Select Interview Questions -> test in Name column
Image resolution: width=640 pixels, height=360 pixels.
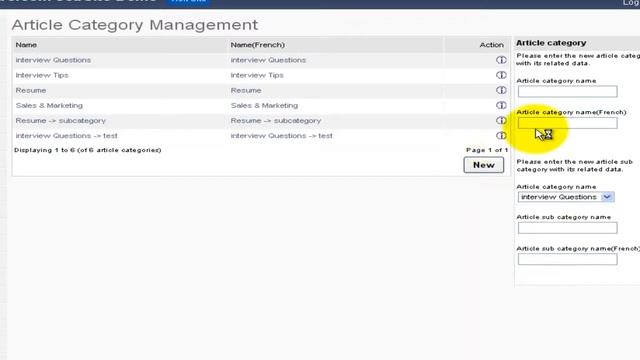pyautogui.click(x=67, y=136)
